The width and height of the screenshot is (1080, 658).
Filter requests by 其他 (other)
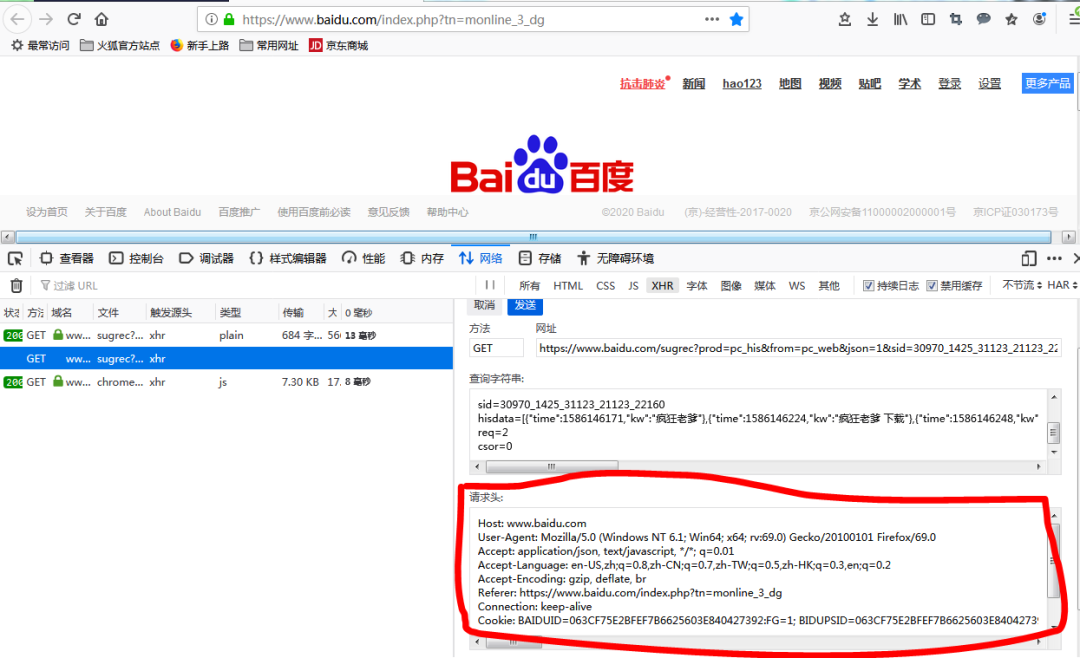click(x=829, y=286)
